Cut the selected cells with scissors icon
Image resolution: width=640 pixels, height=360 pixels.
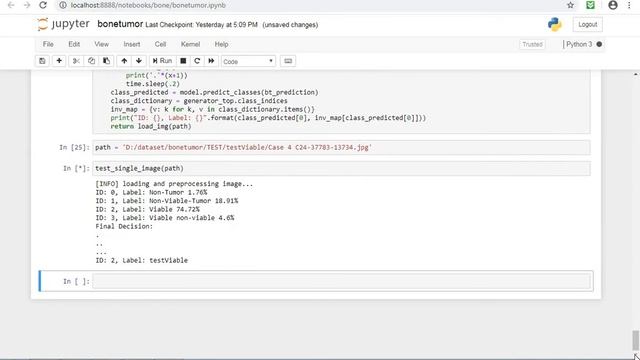pyautogui.click(x=76, y=61)
